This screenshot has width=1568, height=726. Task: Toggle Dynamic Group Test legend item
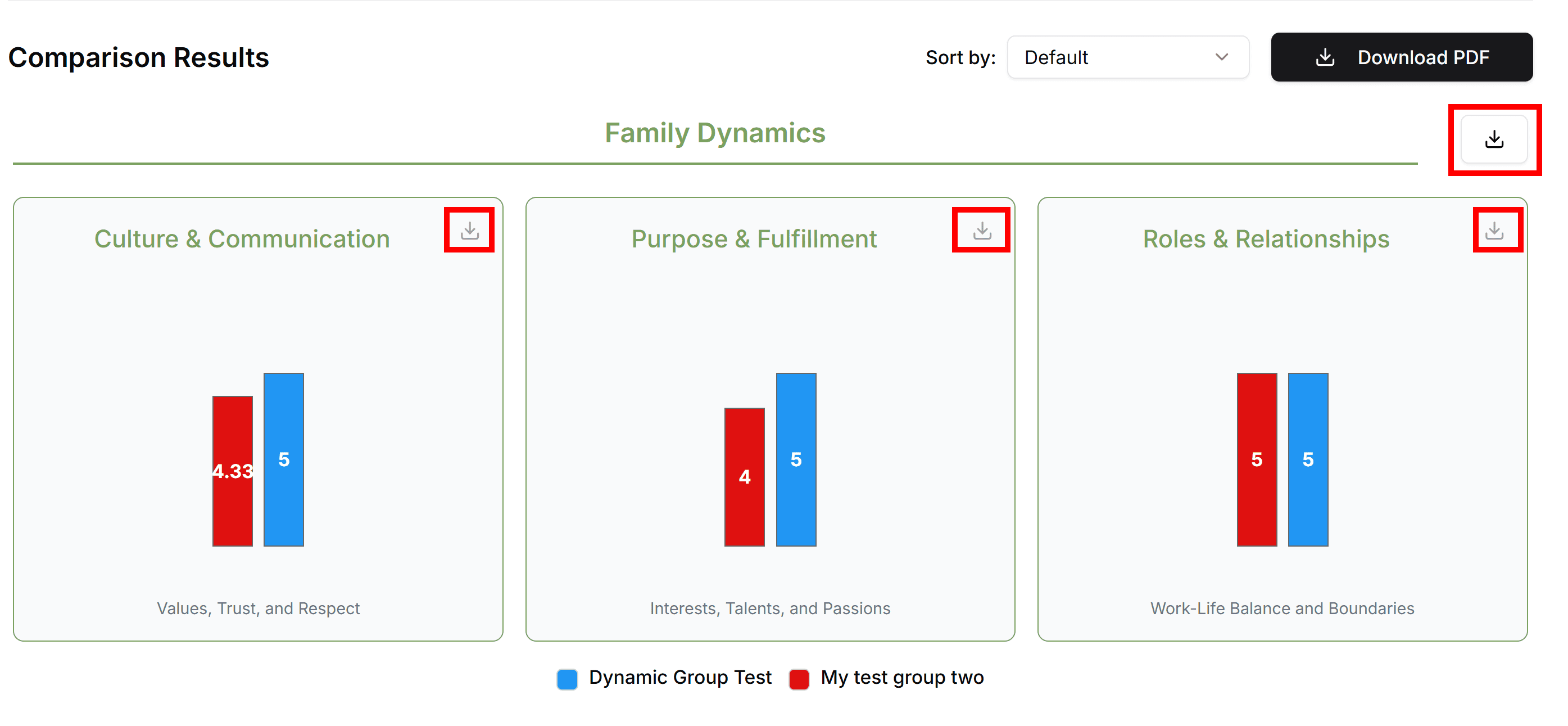pos(679,677)
